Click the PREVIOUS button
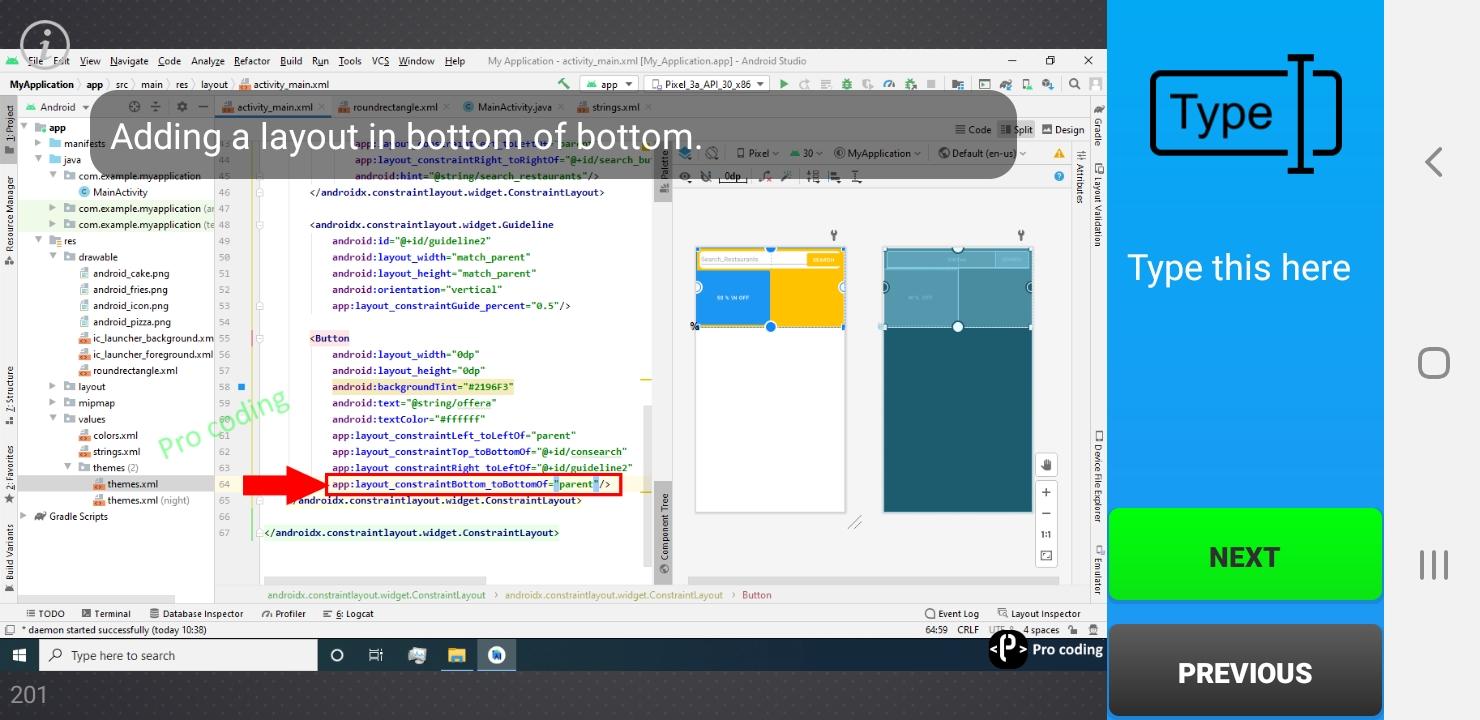Image resolution: width=1480 pixels, height=720 pixels. (x=1245, y=672)
